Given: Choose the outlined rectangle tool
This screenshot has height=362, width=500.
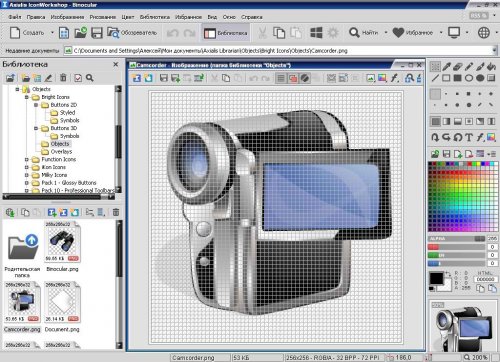Looking at the screenshot, I should pyautogui.click(x=446, y=78).
